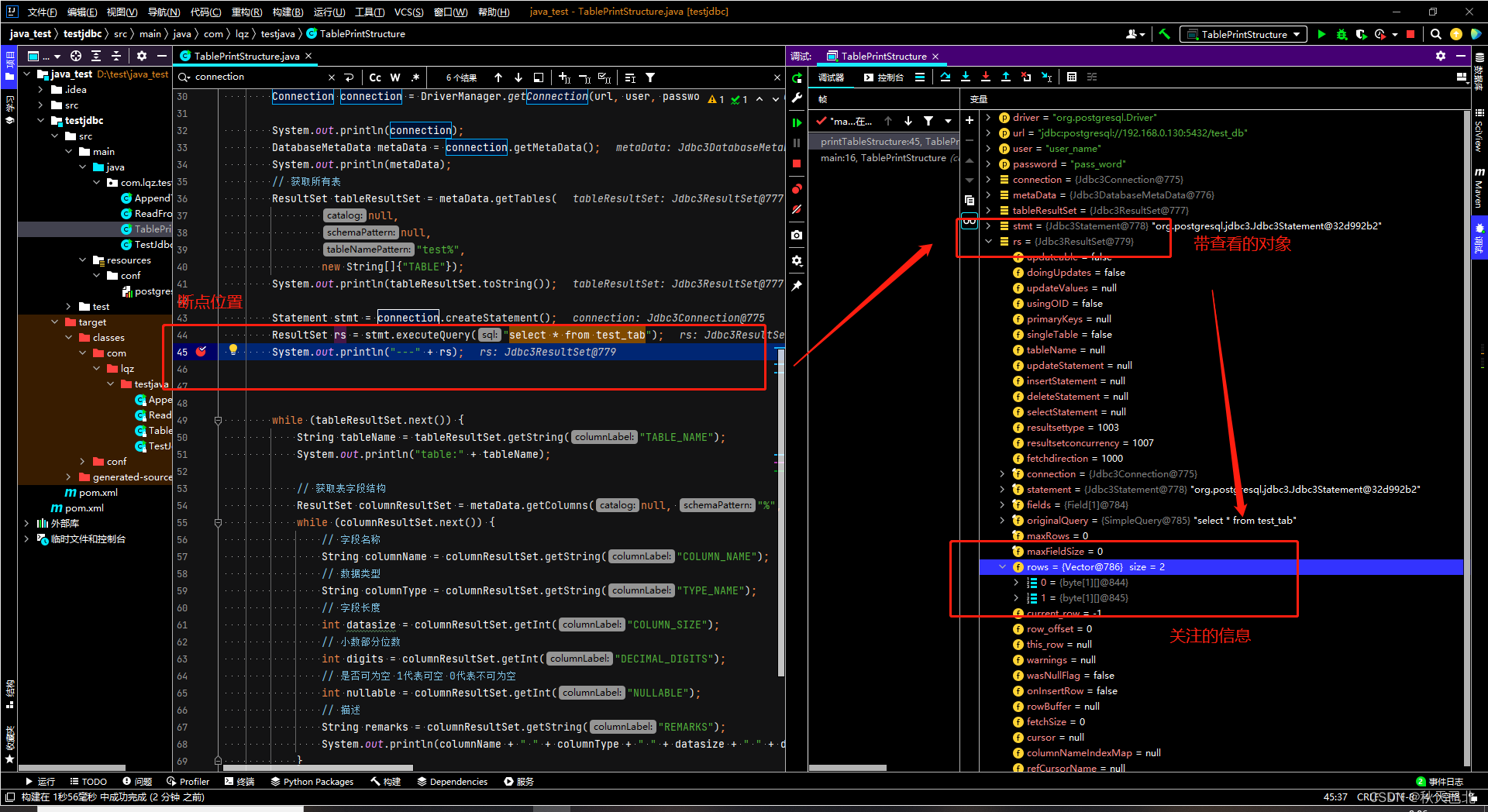Open the VCS(S) menu
Image resolution: width=1488 pixels, height=812 pixels.
pyautogui.click(x=408, y=12)
